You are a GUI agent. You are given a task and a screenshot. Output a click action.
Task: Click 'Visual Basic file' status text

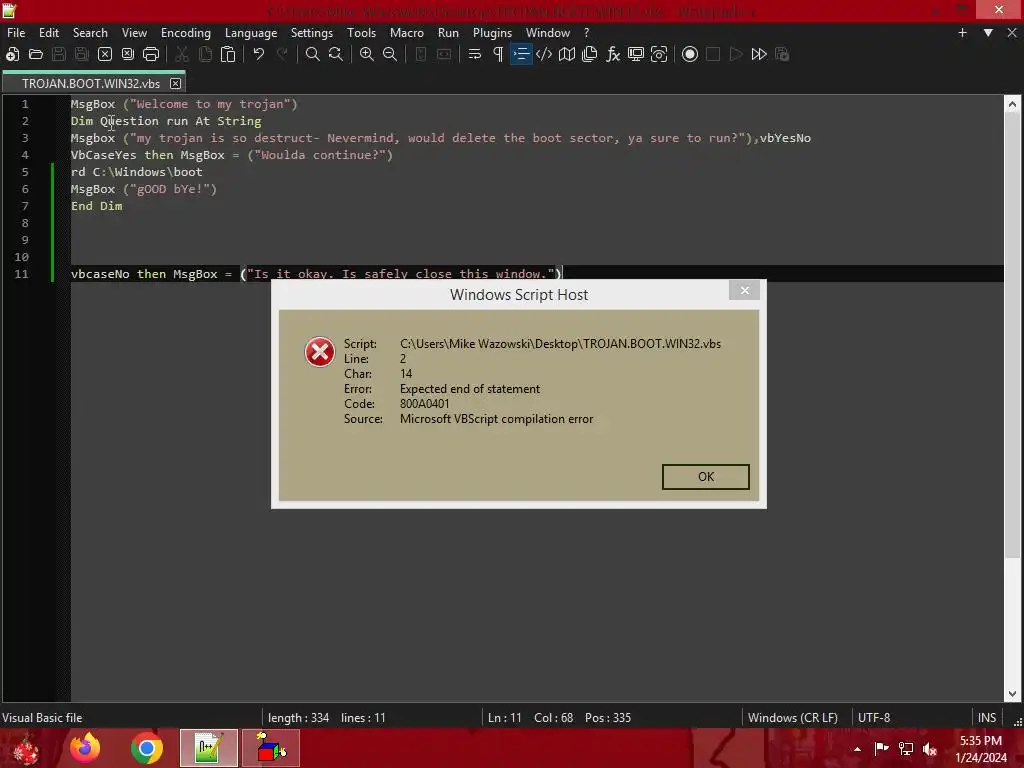point(42,718)
